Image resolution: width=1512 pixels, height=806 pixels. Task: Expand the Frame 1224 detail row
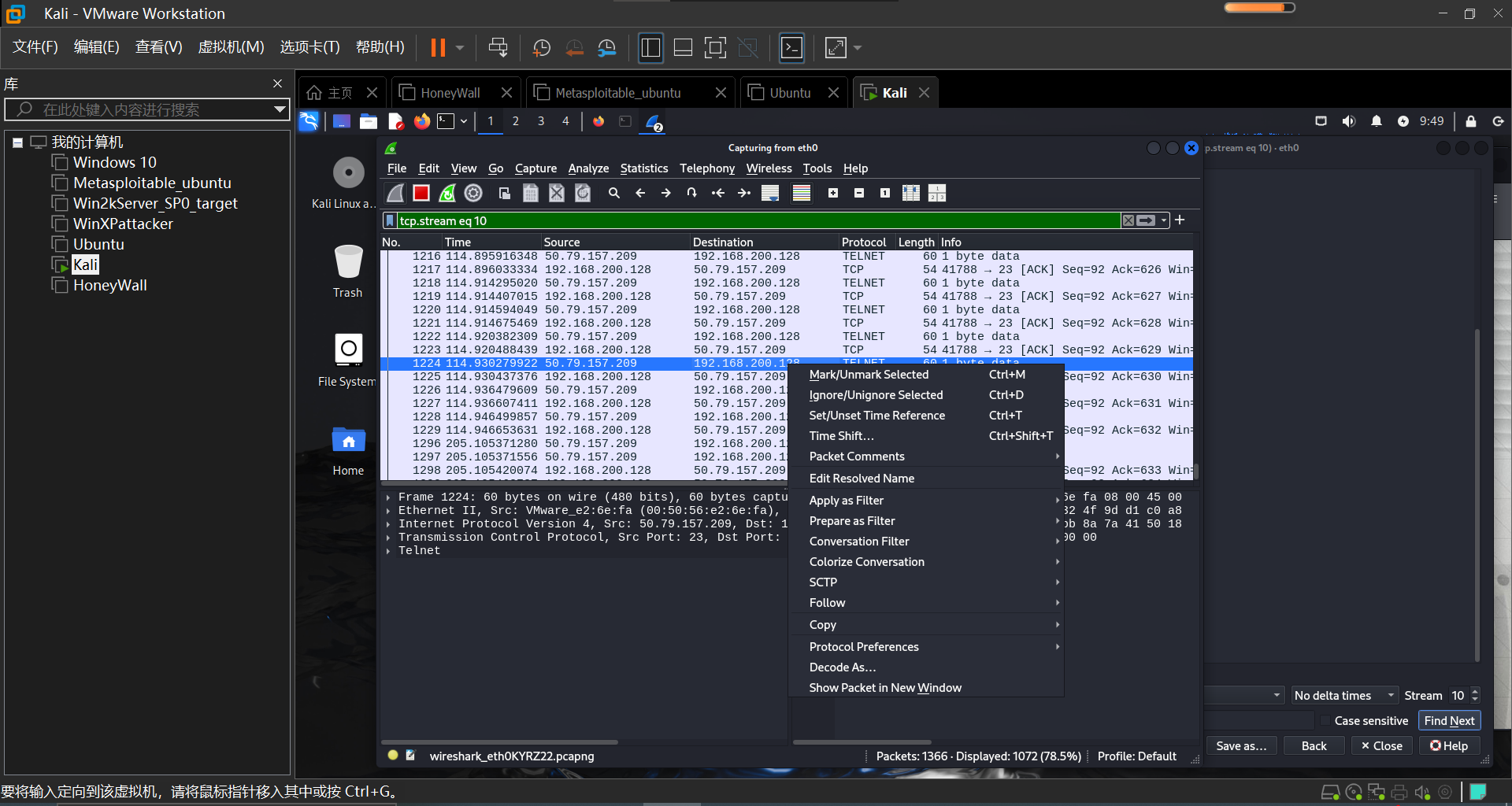coord(388,497)
